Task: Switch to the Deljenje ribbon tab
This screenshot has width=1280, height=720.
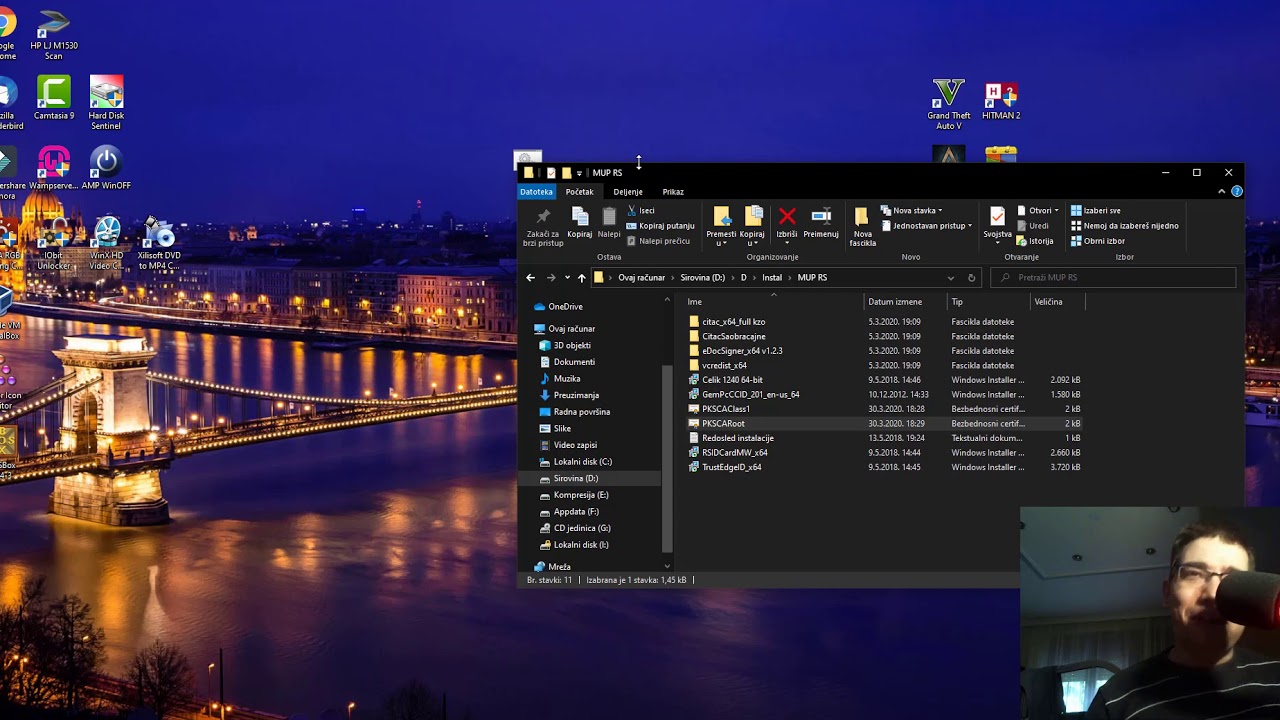Action: 628,192
